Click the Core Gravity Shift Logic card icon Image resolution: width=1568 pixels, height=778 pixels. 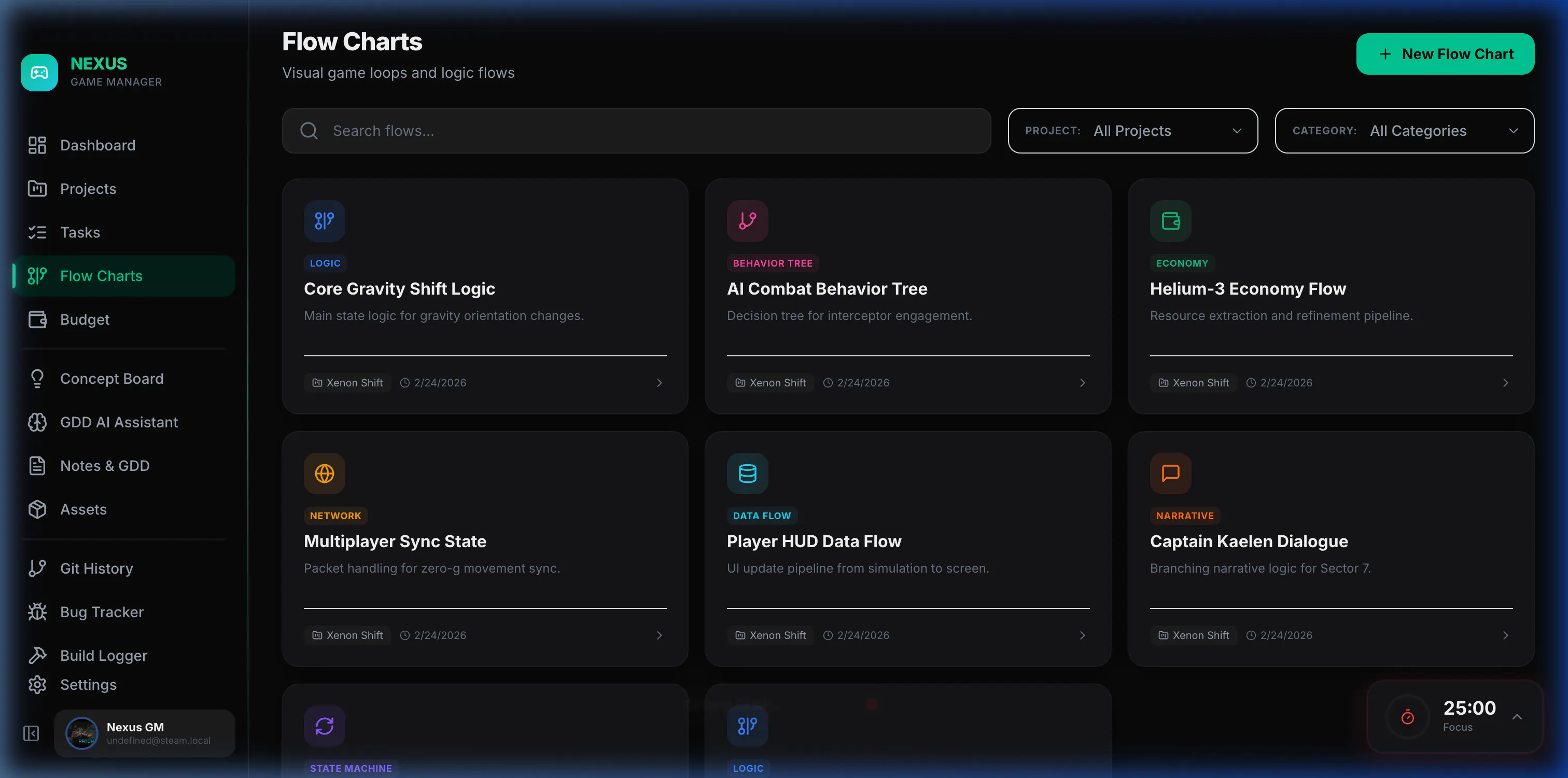[325, 221]
